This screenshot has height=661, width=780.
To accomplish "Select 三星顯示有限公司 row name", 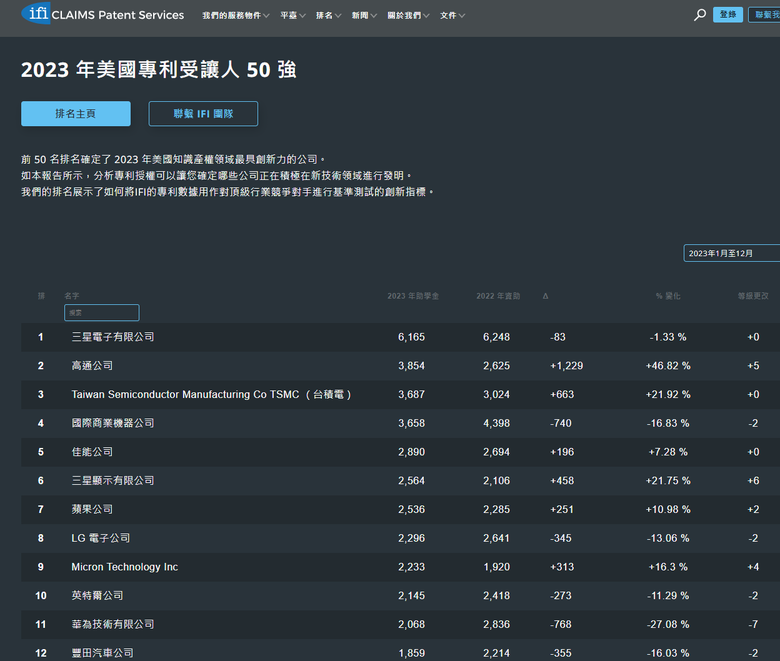I will [113, 480].
